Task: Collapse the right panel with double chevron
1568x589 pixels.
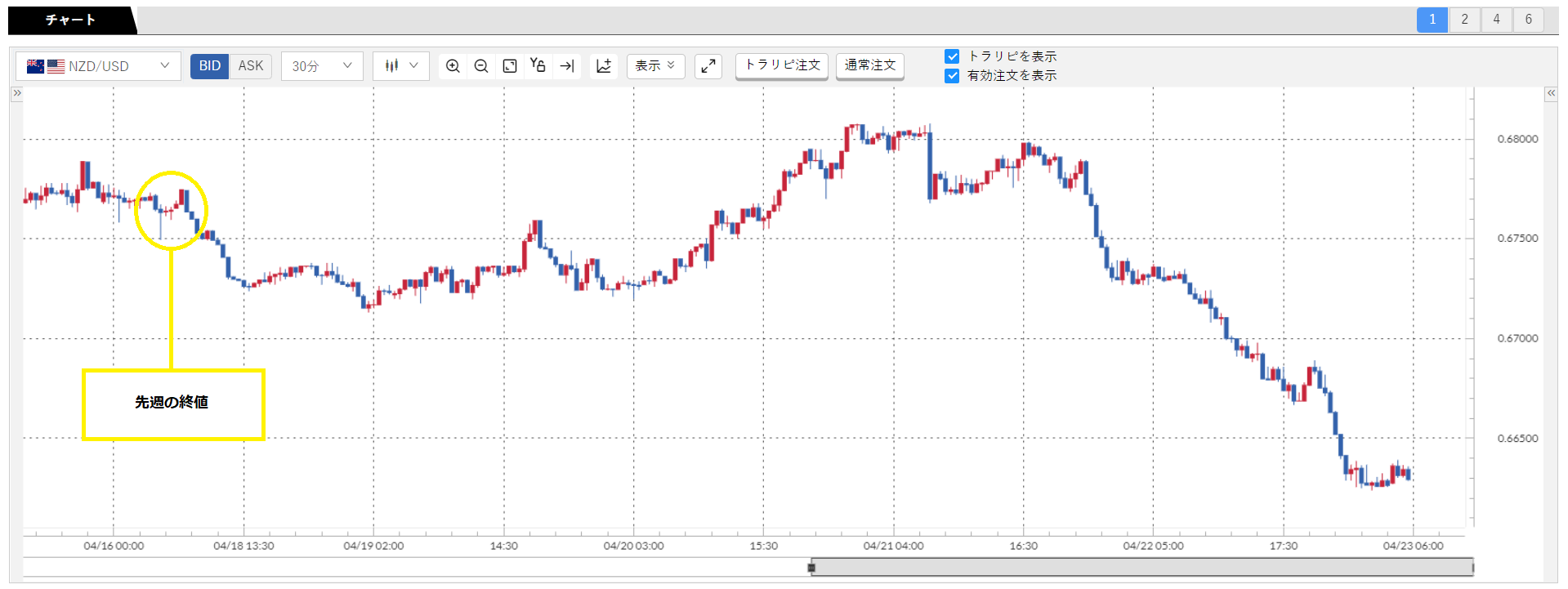Action: pos(1551,93)
